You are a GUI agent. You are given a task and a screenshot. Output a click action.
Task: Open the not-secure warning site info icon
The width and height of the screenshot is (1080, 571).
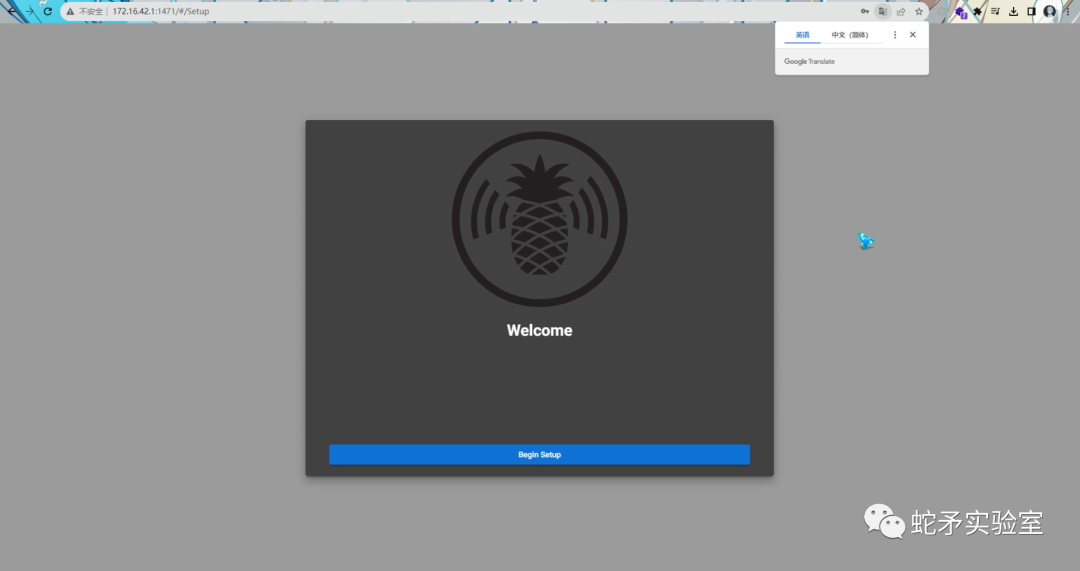pos(70,11)
